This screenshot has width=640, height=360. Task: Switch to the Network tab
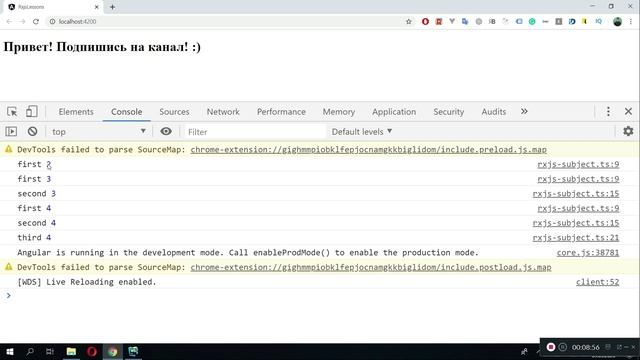(223, 111)
